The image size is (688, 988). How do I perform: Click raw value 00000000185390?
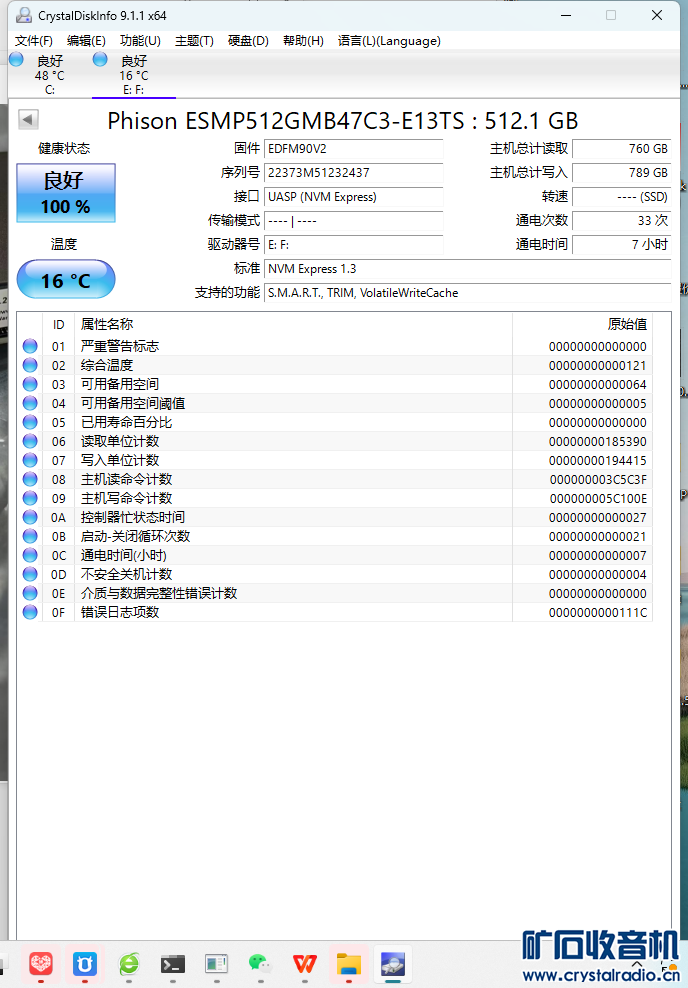coord(597,442)
